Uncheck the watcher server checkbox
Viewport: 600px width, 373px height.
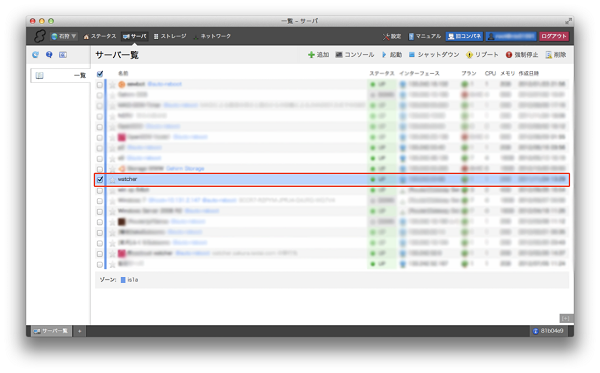point(100,179)
